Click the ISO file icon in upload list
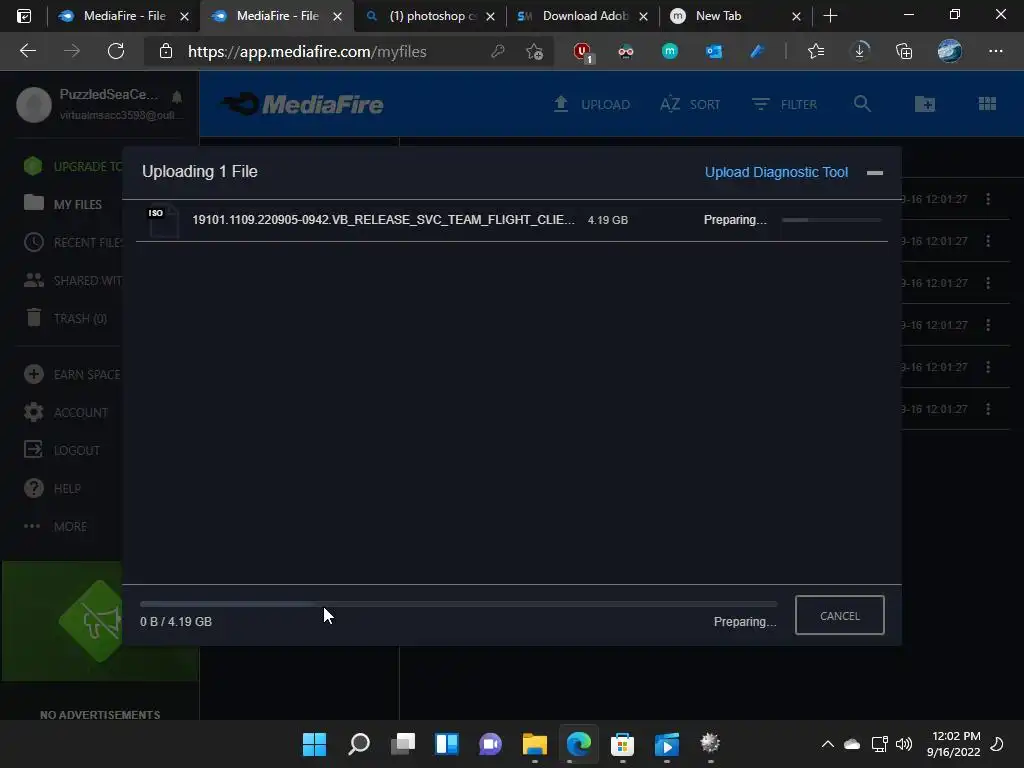1024x768 pixels. [x=163, y=221]
